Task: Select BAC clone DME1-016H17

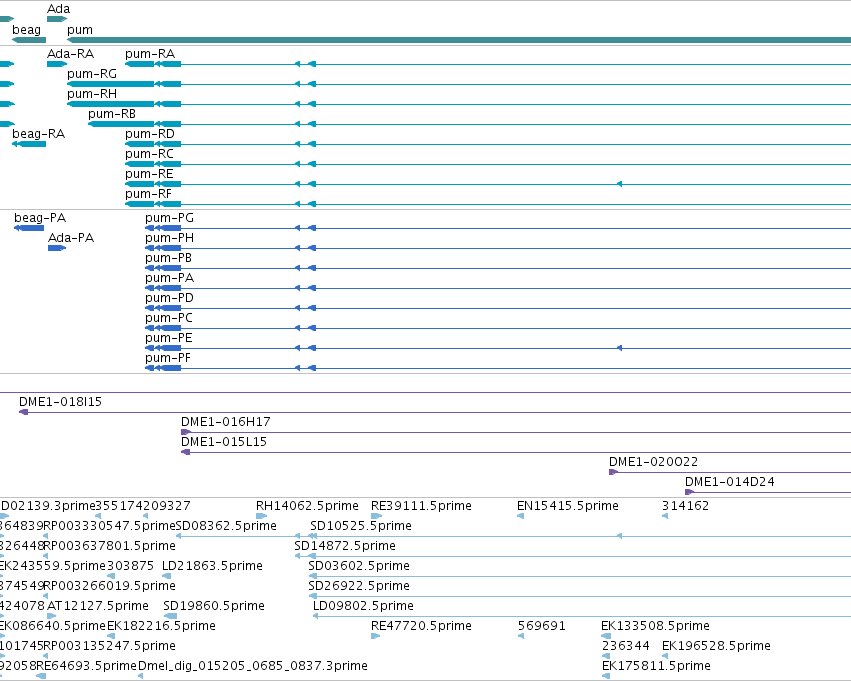Action: tap(226, 422)
